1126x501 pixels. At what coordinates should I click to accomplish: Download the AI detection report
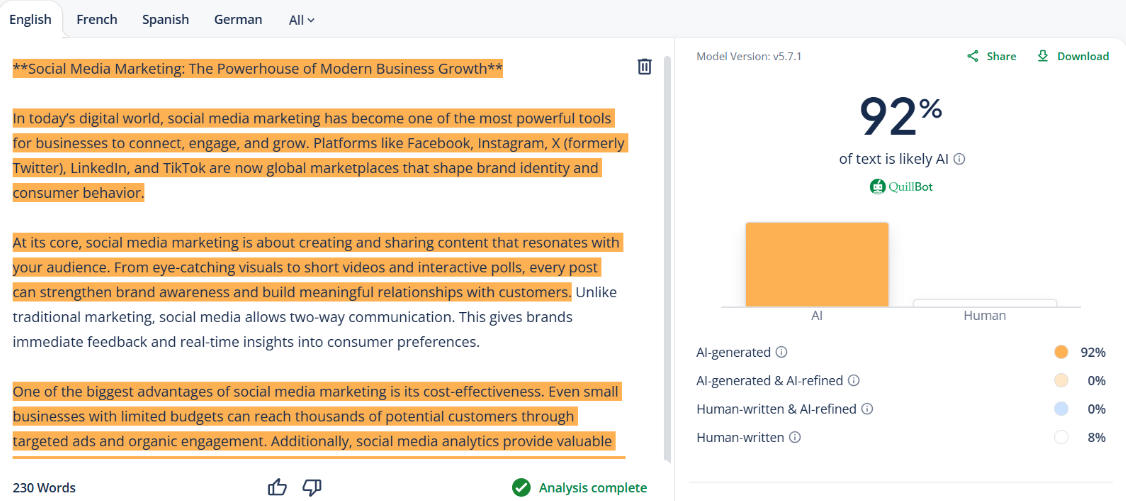tap(1073, 56)
